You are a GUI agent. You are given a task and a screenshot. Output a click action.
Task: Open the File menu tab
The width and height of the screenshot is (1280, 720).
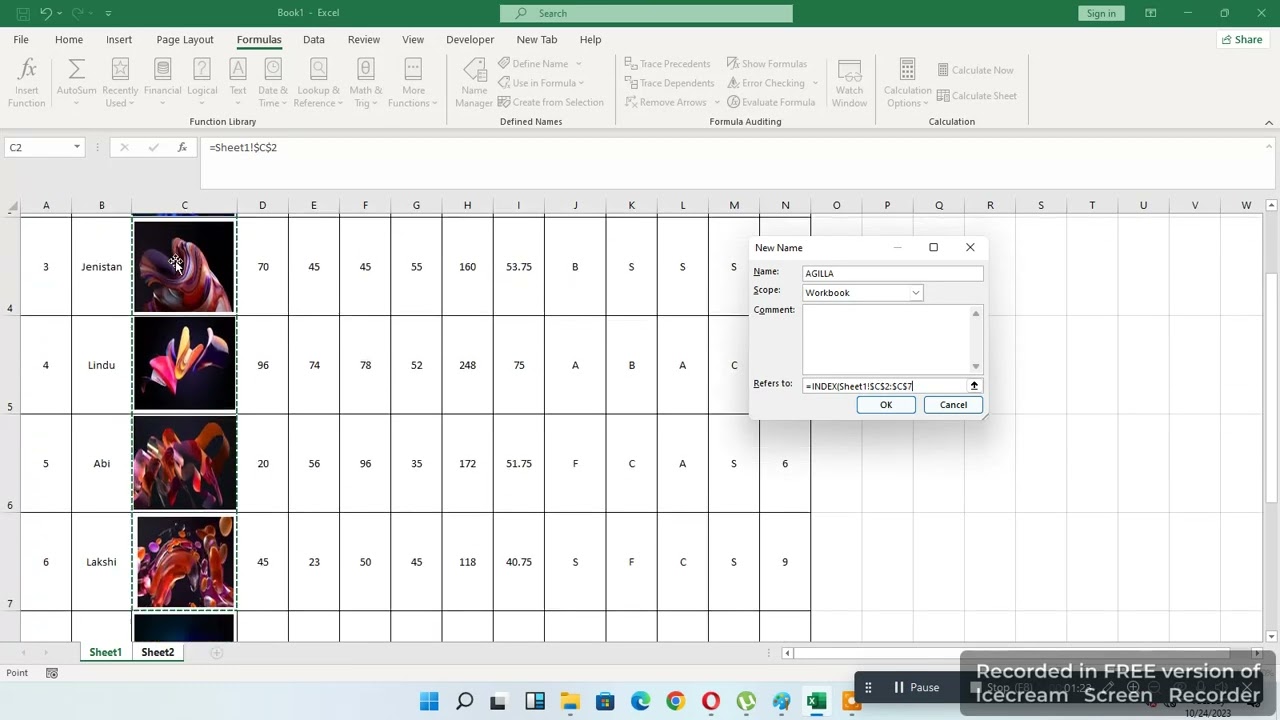[21, 39]
